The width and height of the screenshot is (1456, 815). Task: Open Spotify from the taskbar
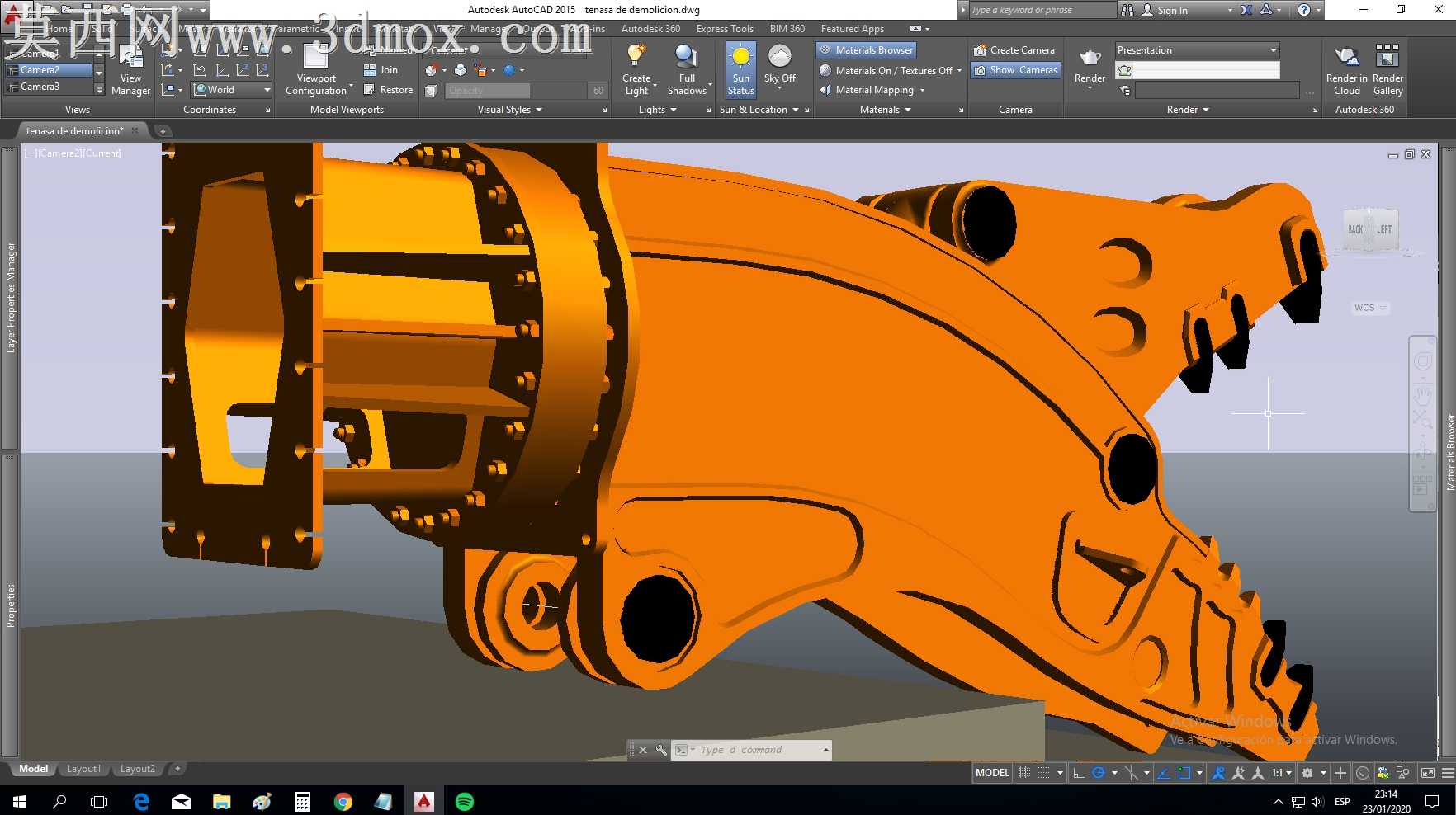tap(465, 801)
